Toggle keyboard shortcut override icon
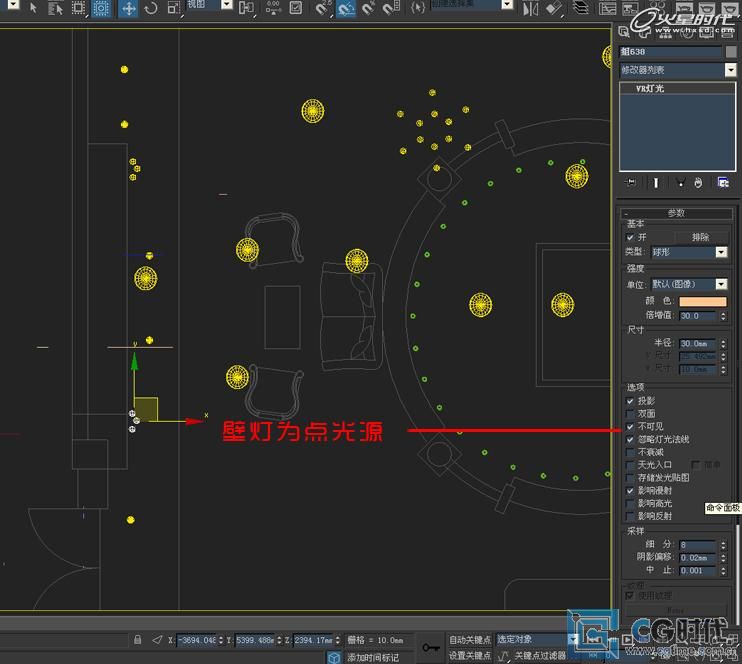 point(296,8)
